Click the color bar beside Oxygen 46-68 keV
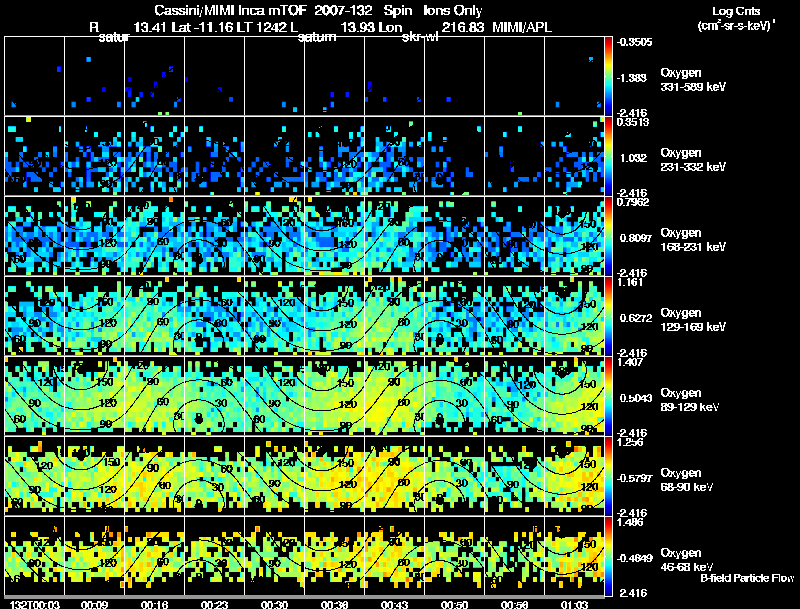 [x=610, y=555]
